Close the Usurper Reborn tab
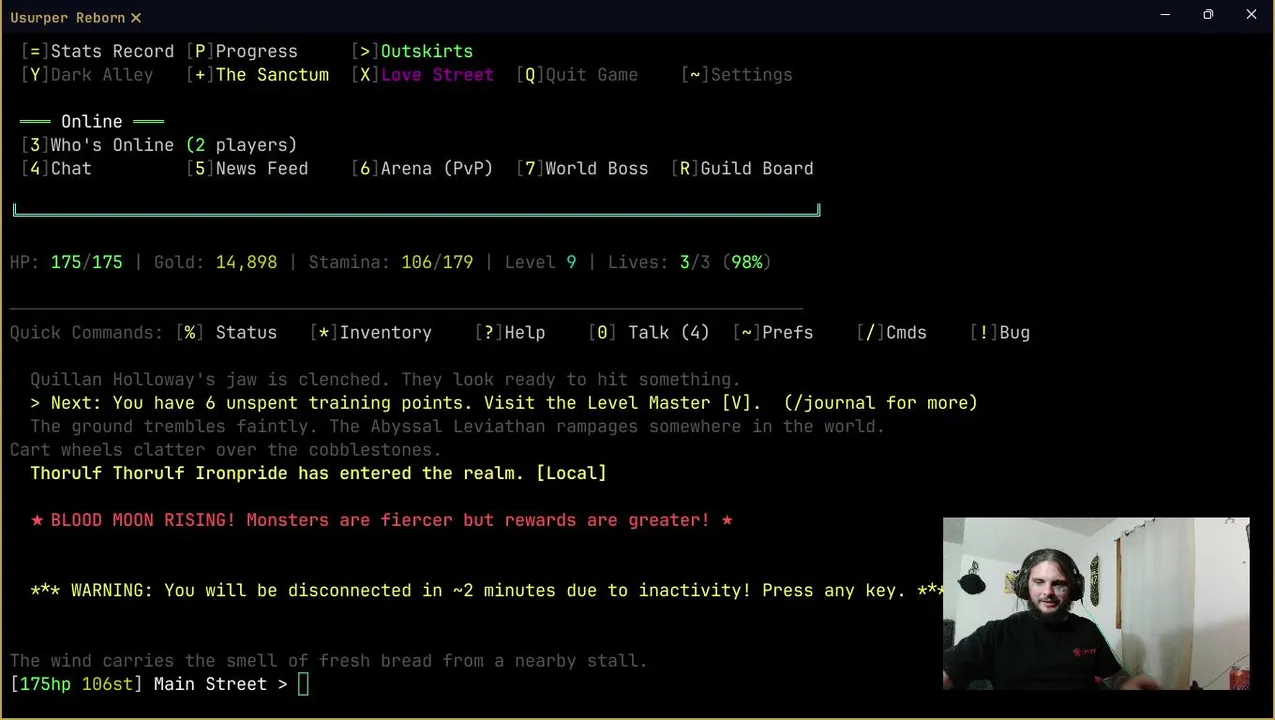This screenshot has height=720, width=1275. (136, 18)
